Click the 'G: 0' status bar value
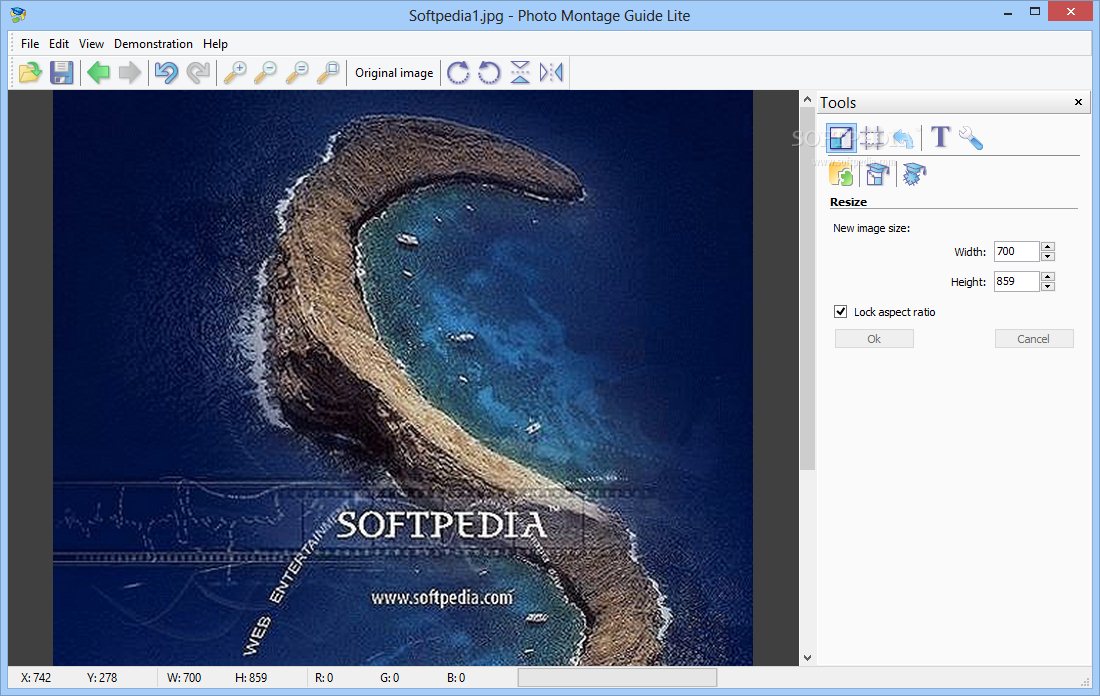Image resolution: width=1100 pixels, height=696 pixels. pyautogui.click(x=389, y=678)
